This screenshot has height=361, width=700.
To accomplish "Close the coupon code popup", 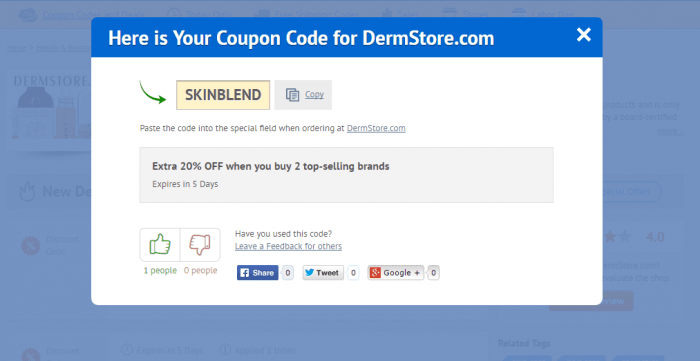I will [x=583, y=34].
